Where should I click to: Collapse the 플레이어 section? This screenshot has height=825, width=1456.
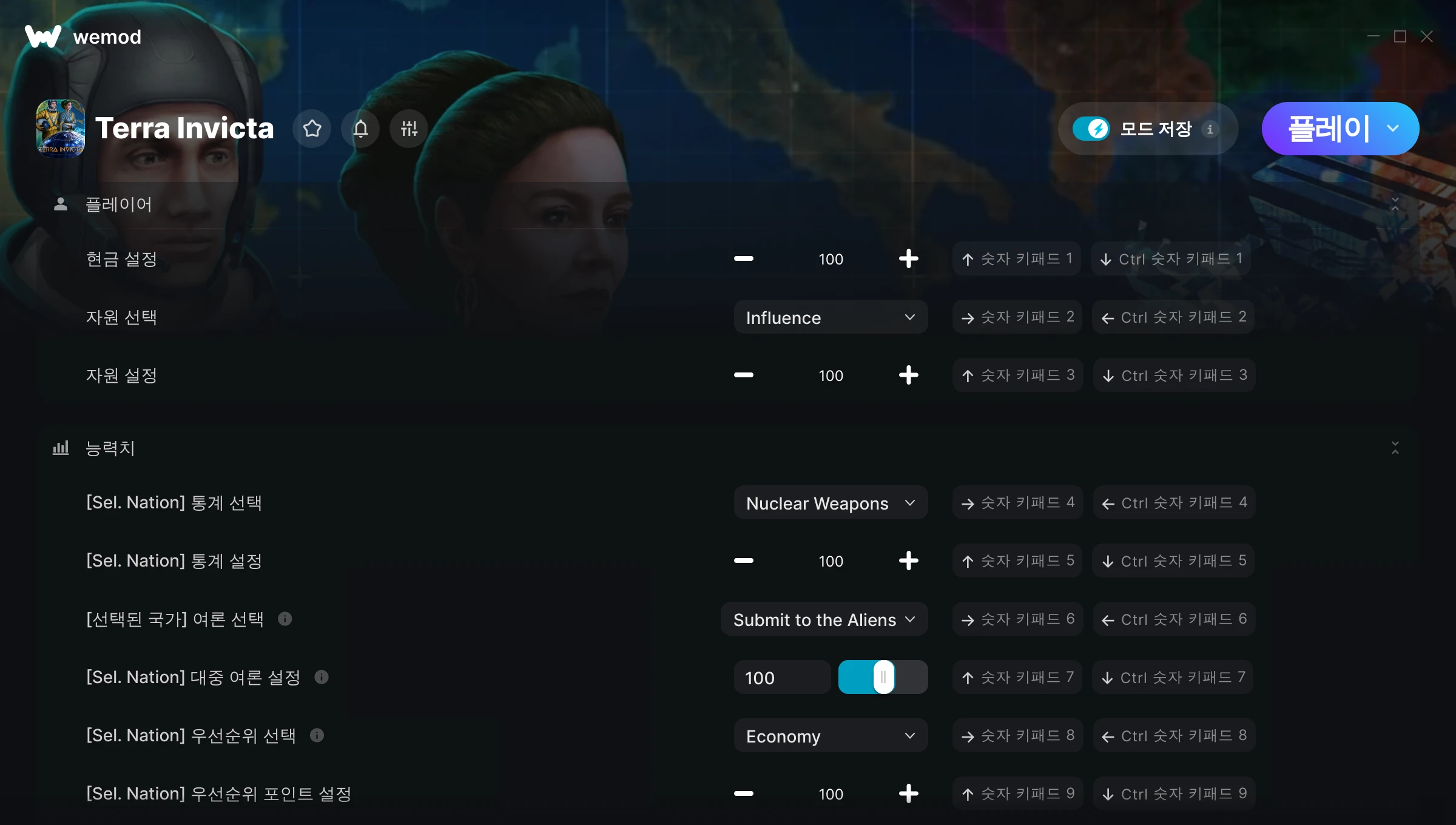(1395, 204)
